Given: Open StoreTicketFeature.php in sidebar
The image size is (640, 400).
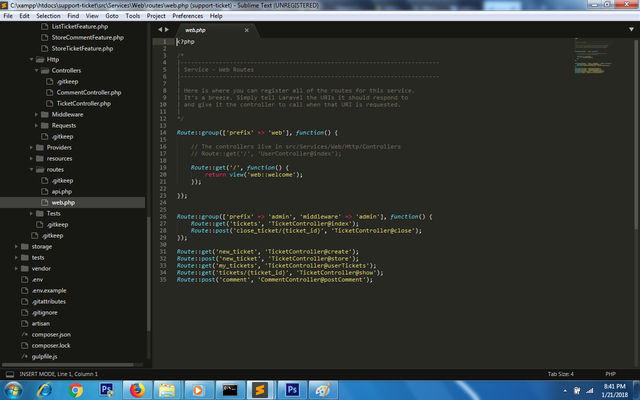Looking at the screenshot, I should pyautogui.click(x=82, y=49).
